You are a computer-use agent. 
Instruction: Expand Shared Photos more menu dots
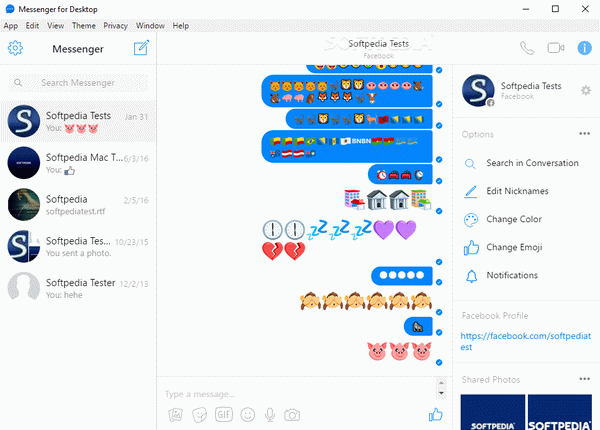584,379
